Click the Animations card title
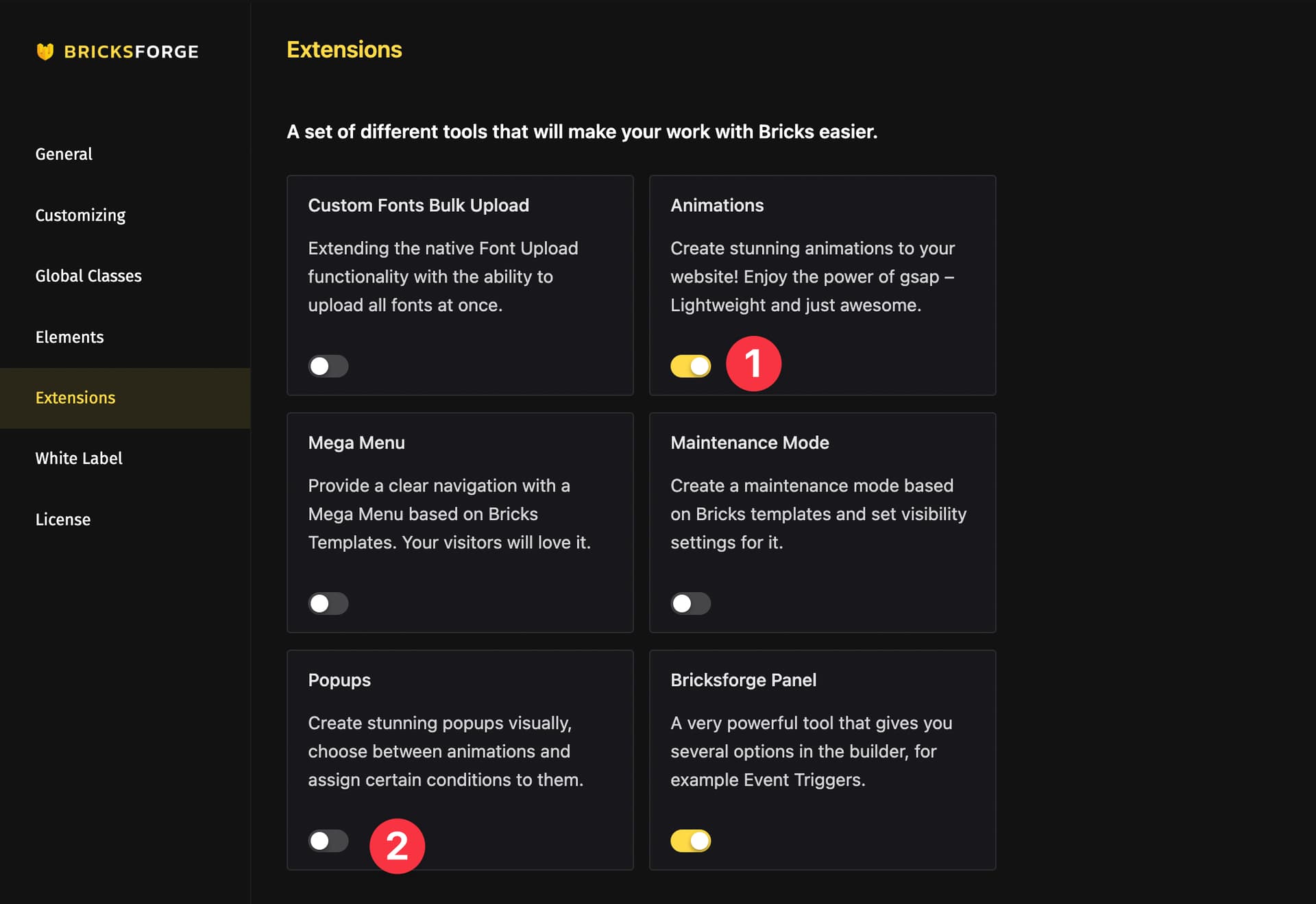This screenshot has width=1316, height=904. click(x=717, y=205)
